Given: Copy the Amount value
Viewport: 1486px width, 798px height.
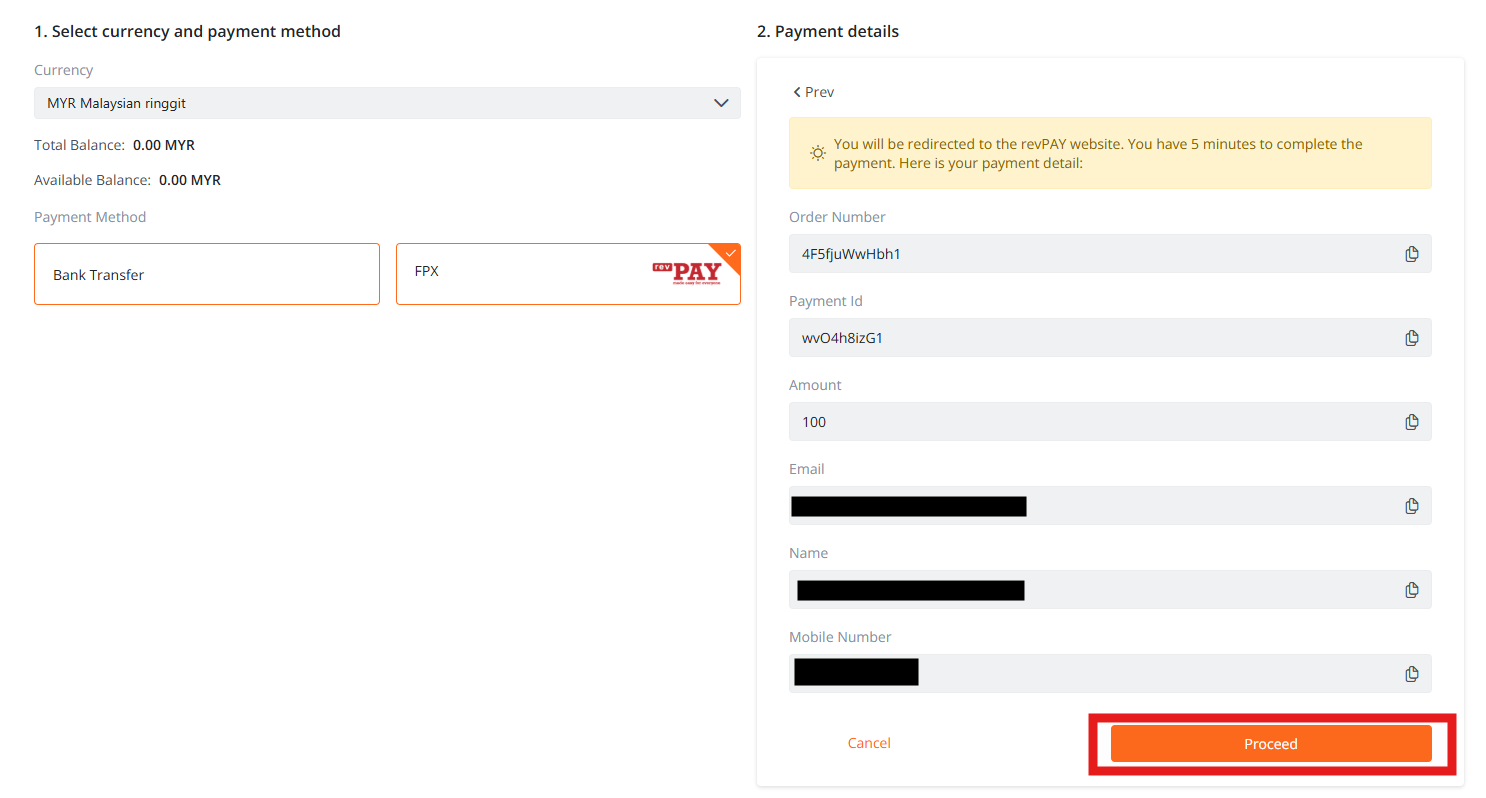Looking at the screenshot, I should (x=1411, y=422).
